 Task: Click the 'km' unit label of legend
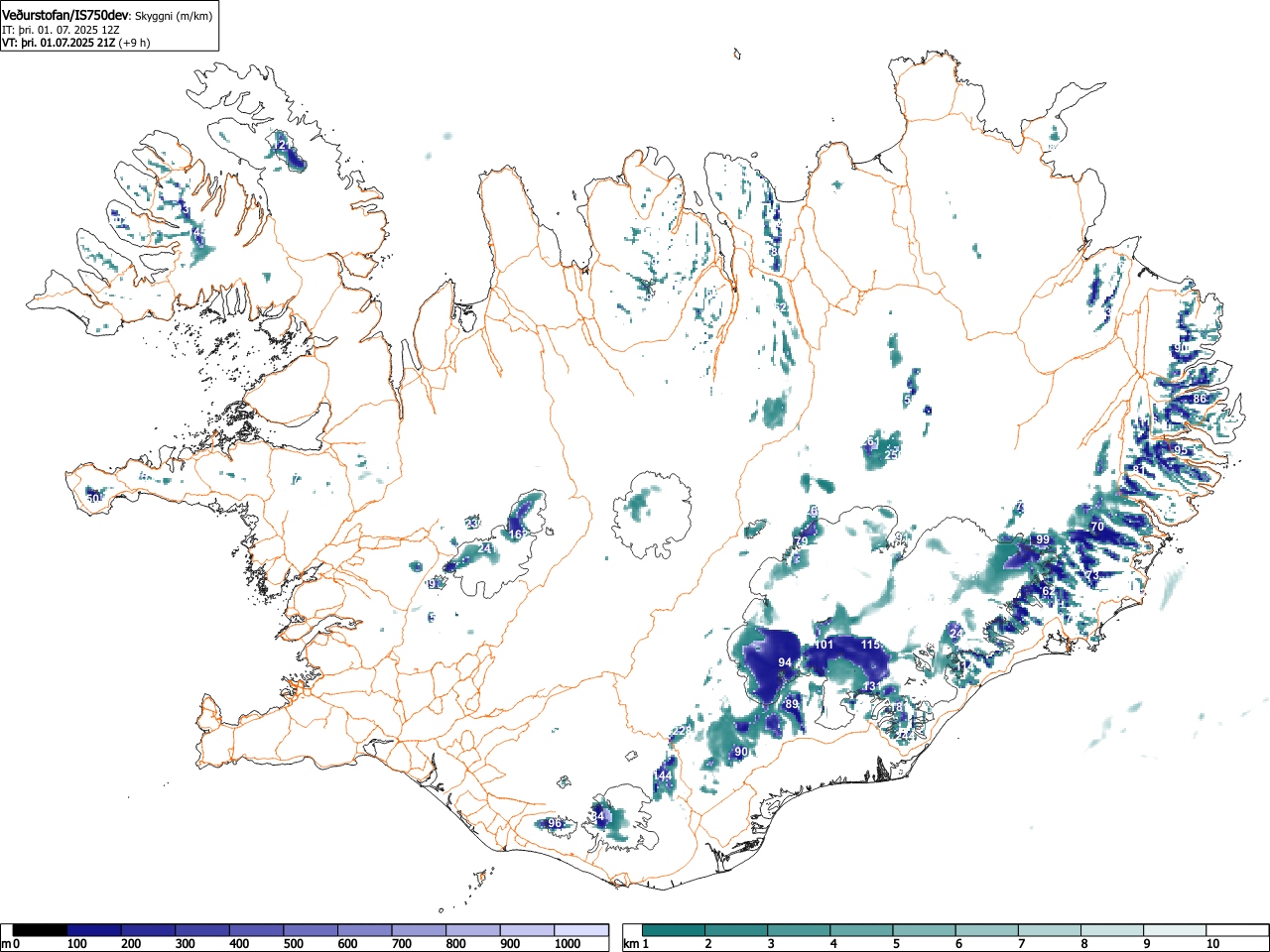(631, 944)
